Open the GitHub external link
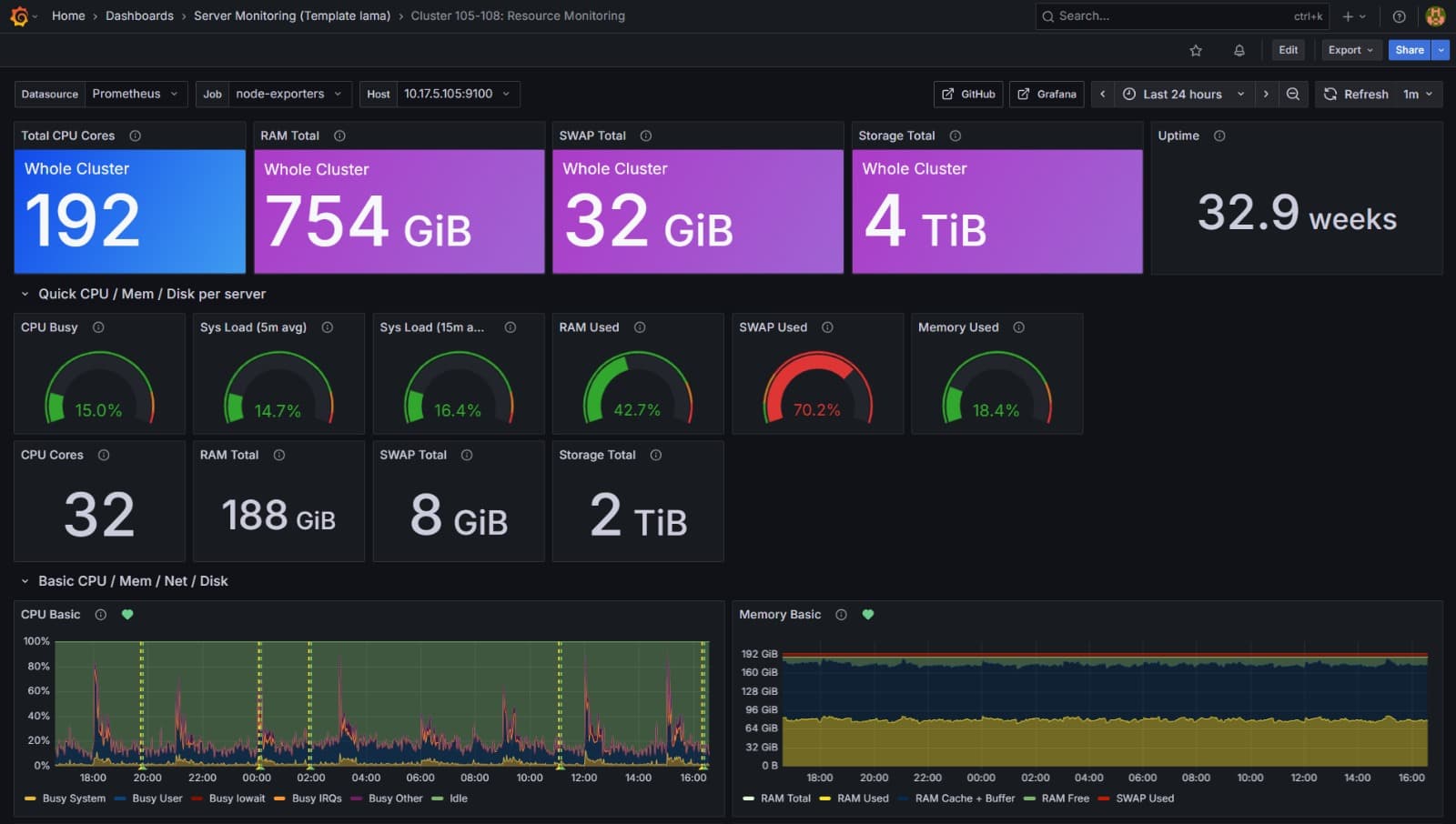This screenshot has height=824, width=1456. coord(968,94)
